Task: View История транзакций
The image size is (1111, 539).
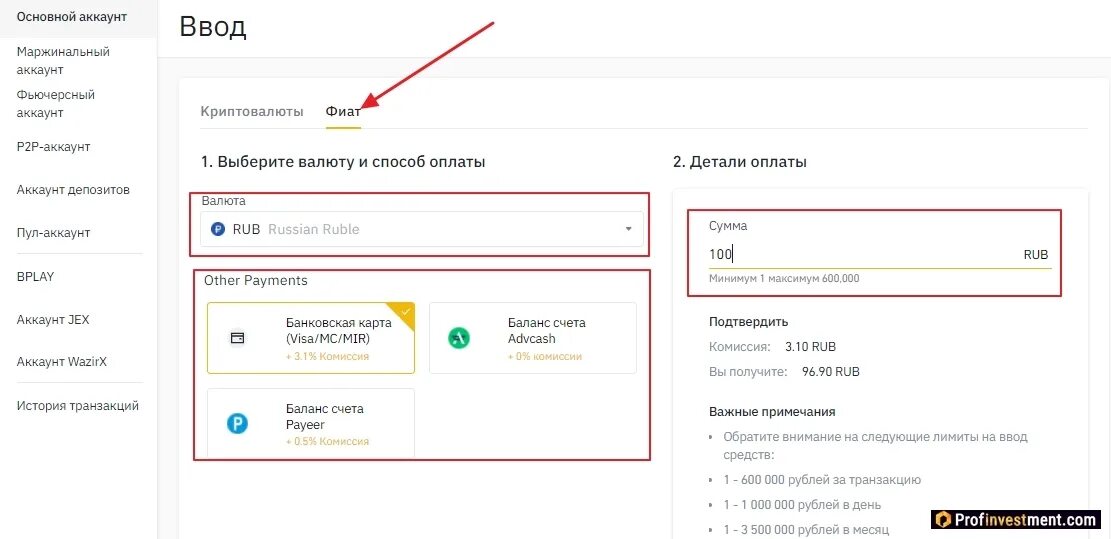Action: point(78,406)
